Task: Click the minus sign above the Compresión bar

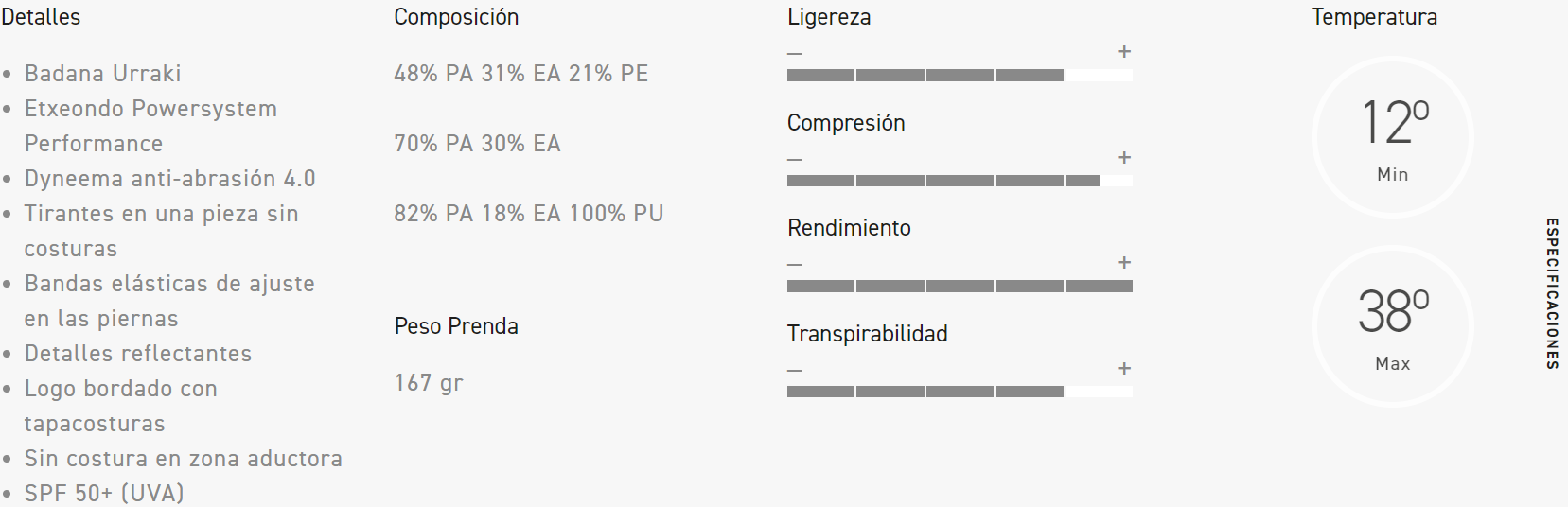Action: coord(795,160)
